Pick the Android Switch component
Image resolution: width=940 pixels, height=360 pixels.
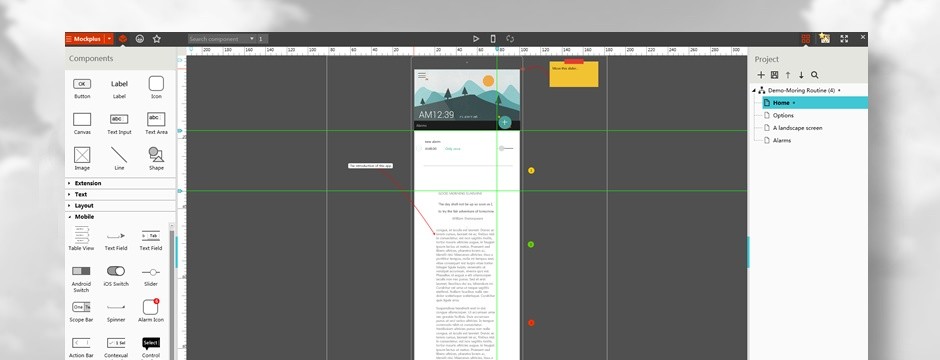click(81, 279)
